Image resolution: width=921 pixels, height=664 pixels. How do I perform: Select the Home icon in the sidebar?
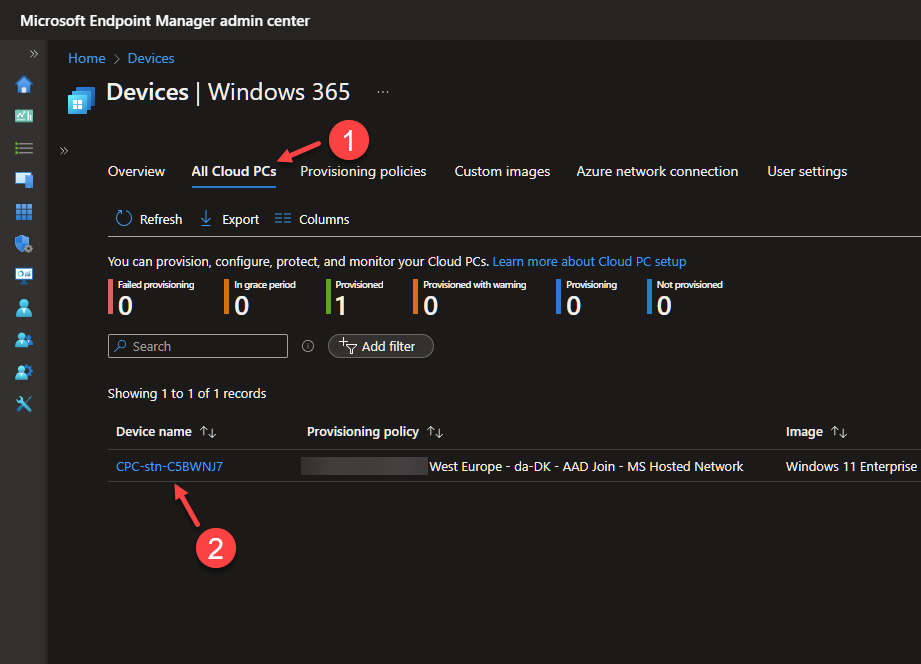pyautogui.click(x=23, y=85)
